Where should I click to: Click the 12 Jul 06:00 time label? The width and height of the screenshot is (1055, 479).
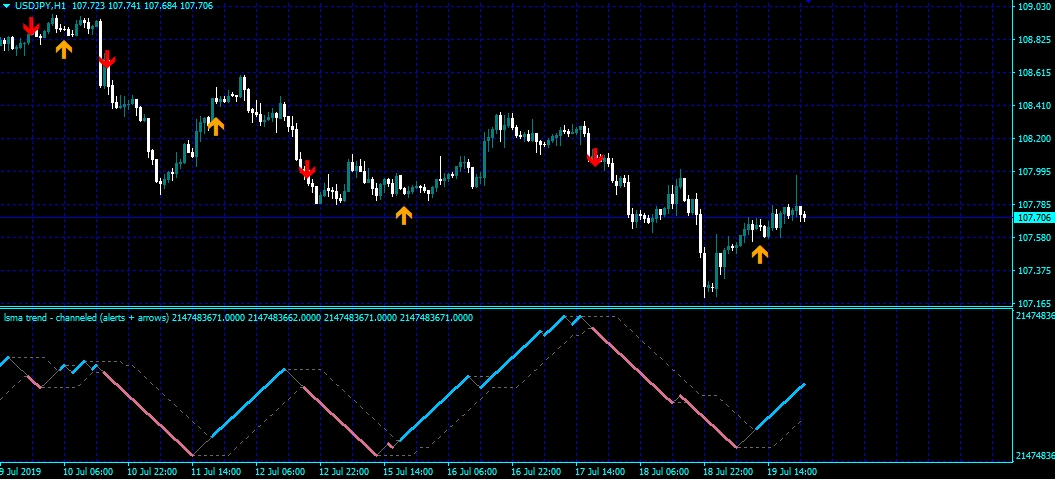(280, 472)
